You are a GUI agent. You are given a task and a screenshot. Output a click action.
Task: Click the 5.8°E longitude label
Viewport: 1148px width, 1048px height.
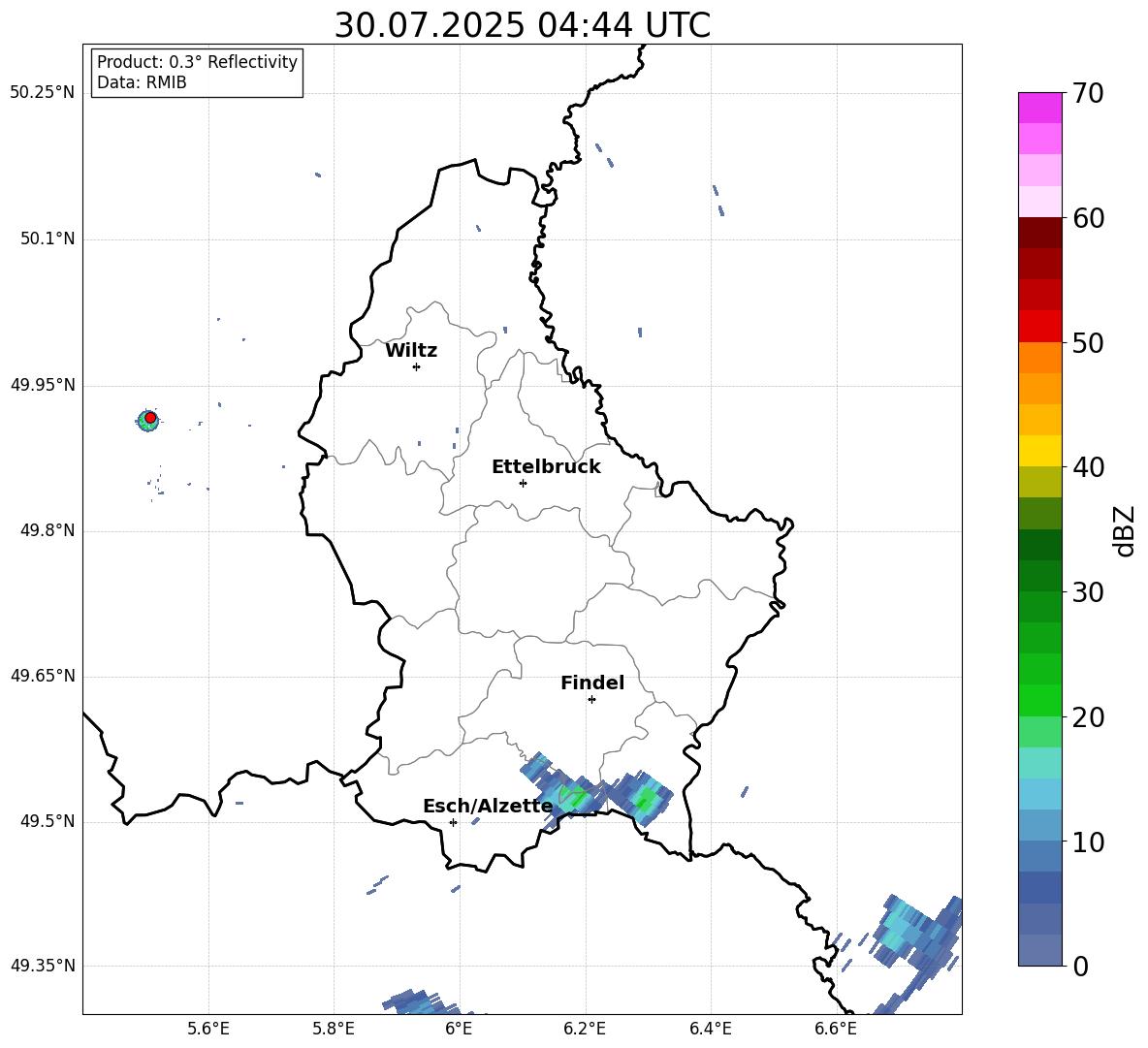pyautogui.click(x=334, y=1029)
